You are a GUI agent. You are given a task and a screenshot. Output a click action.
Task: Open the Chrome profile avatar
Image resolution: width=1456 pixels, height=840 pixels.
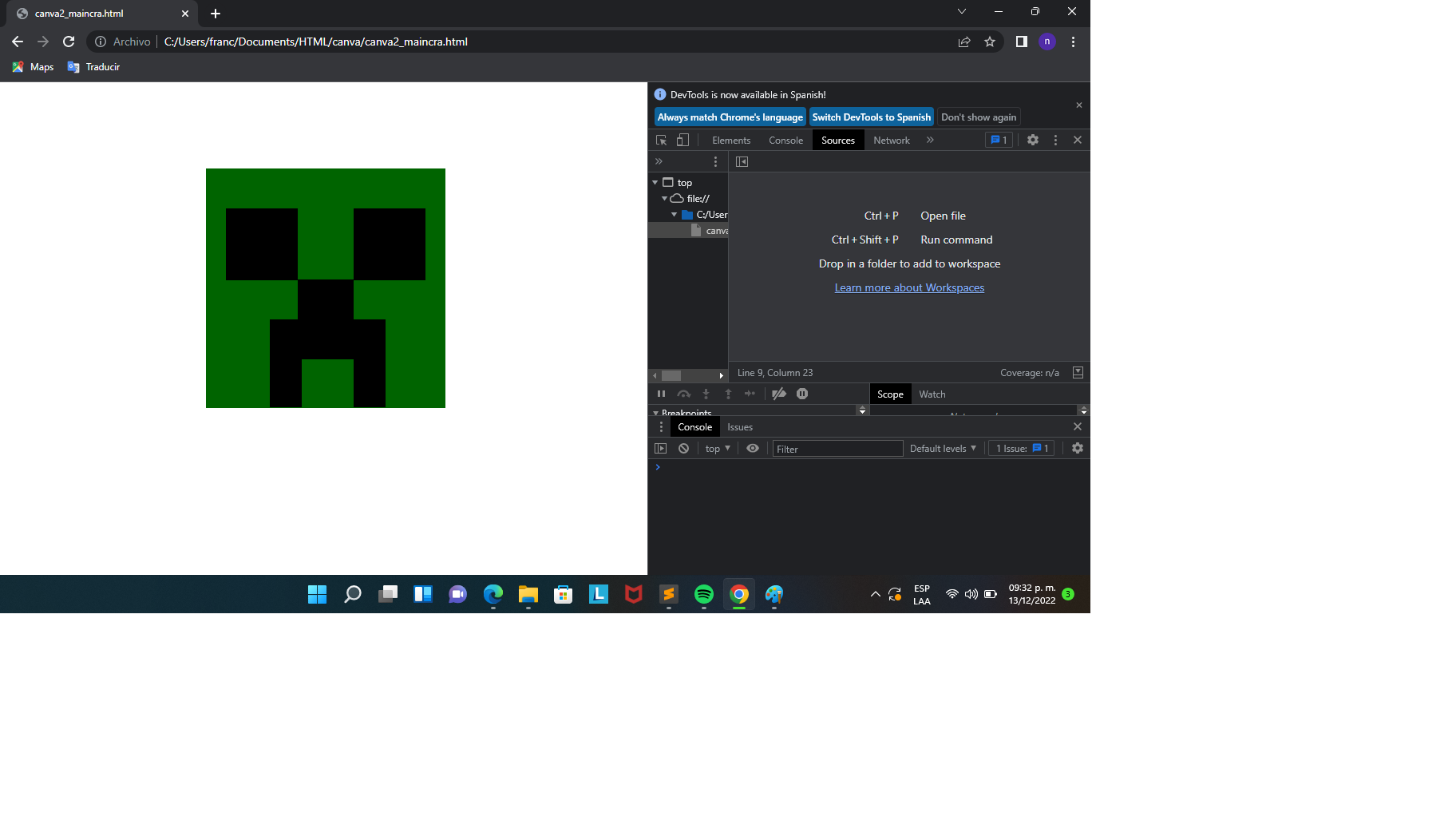(x=1047, y=42)
